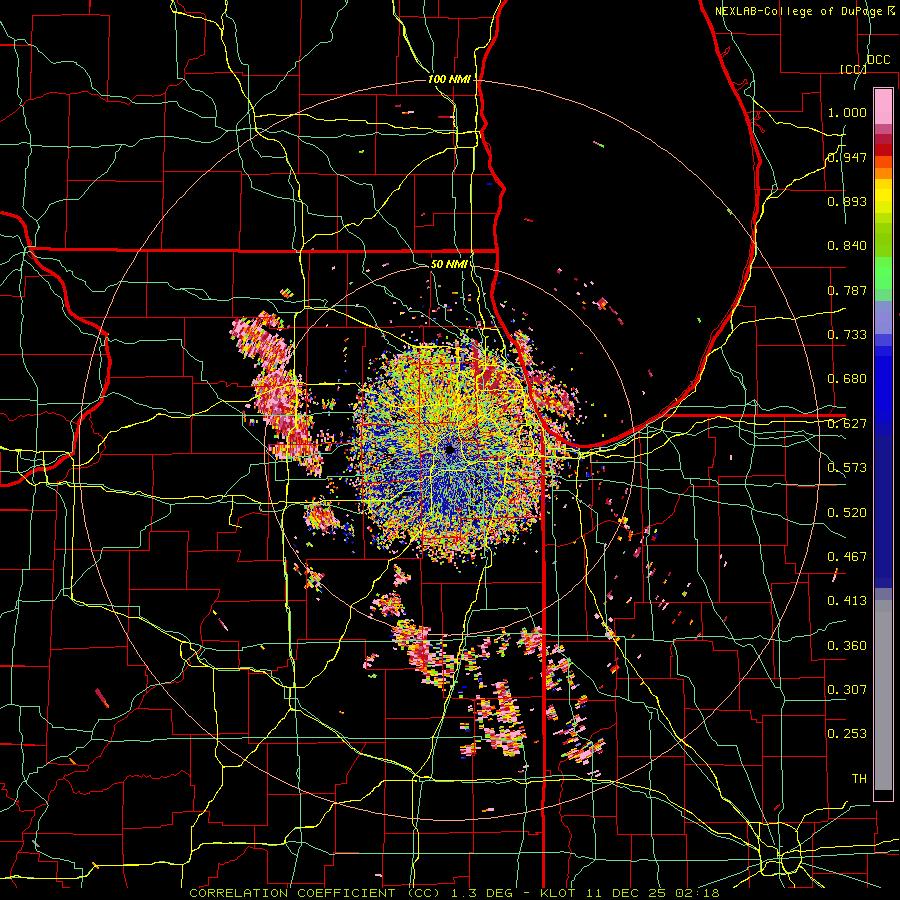Viewport: 900px width, 900px height.
Task: Click the DCC label above the color scale
Action: tap(878, 60)
